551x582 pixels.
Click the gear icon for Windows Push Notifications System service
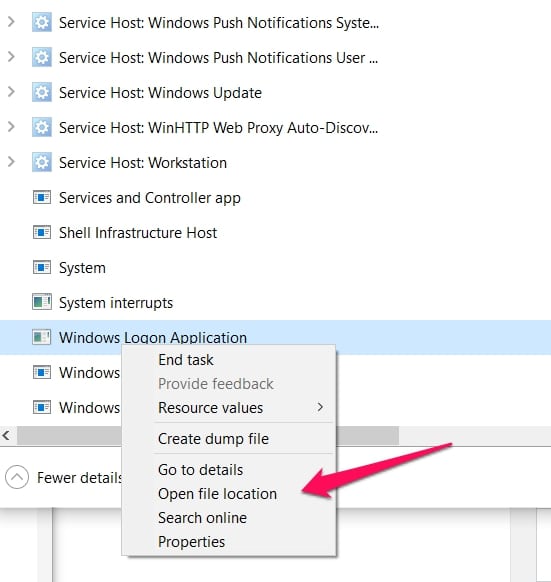(42, 23)
